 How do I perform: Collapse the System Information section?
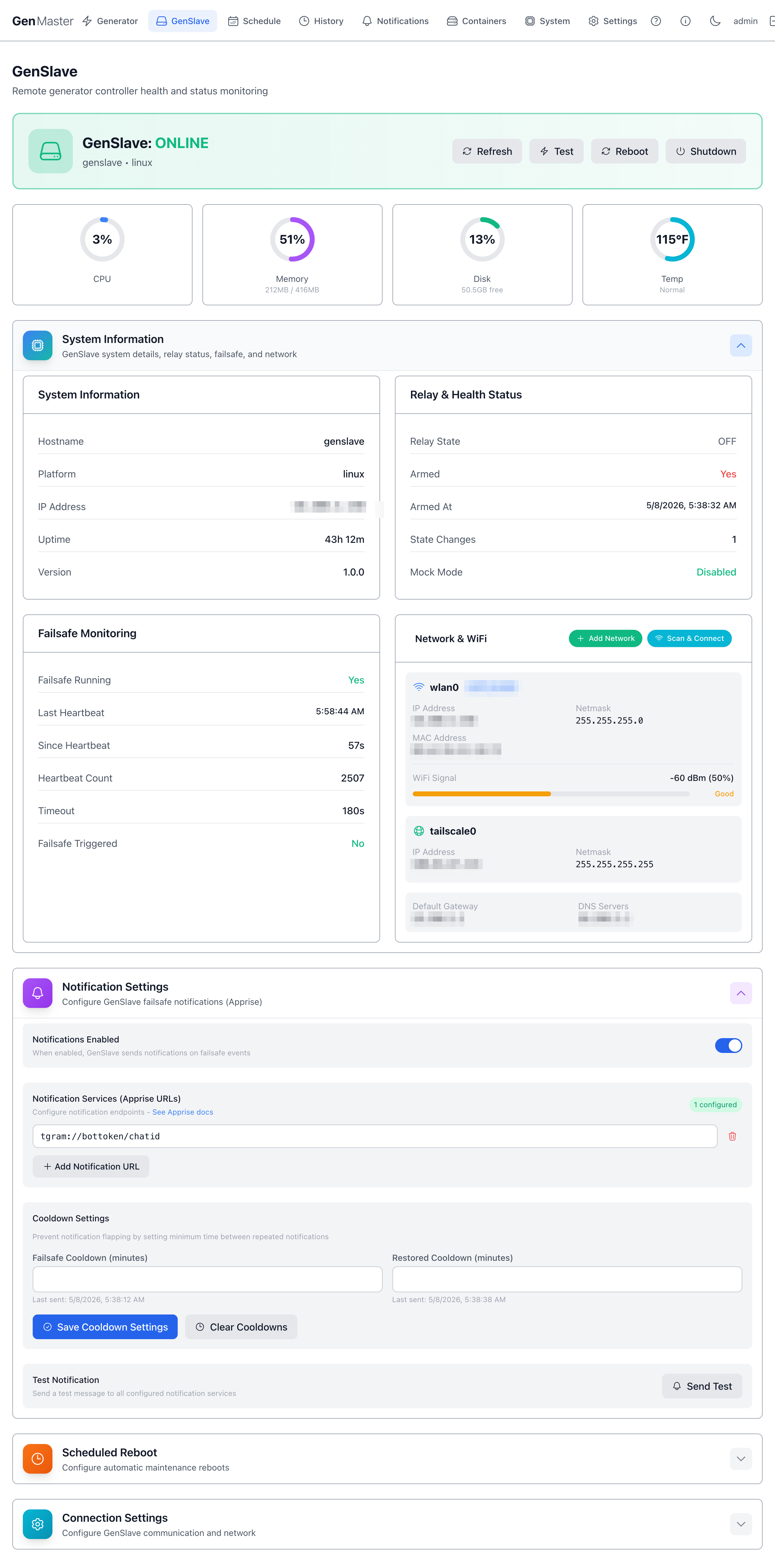coord(740,345)
